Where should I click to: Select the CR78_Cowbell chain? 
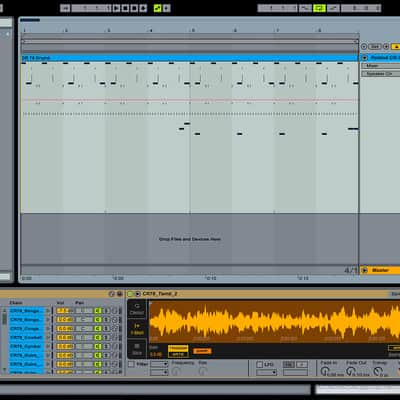(x=27, y=338)
